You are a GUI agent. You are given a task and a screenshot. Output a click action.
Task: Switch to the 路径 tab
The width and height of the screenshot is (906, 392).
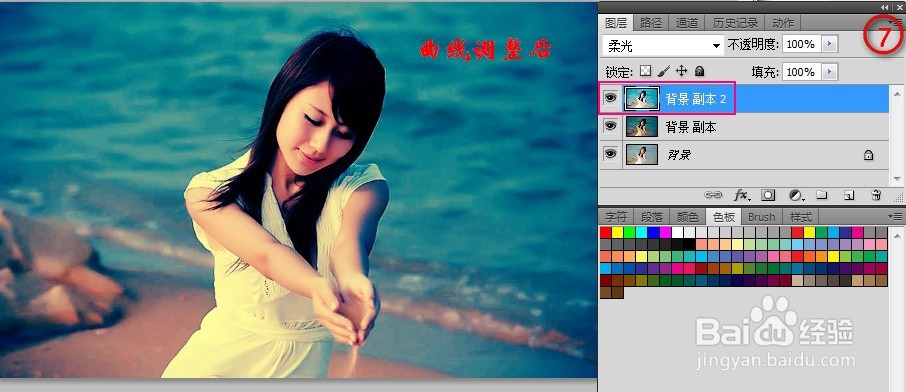(x=651, y=23)
